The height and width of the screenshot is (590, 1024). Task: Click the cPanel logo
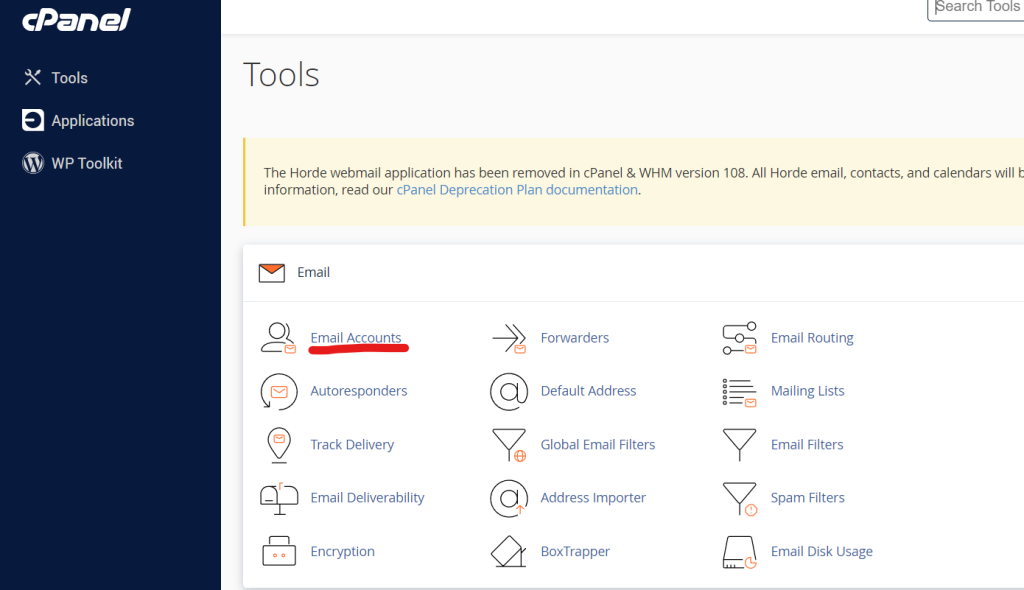76,20
